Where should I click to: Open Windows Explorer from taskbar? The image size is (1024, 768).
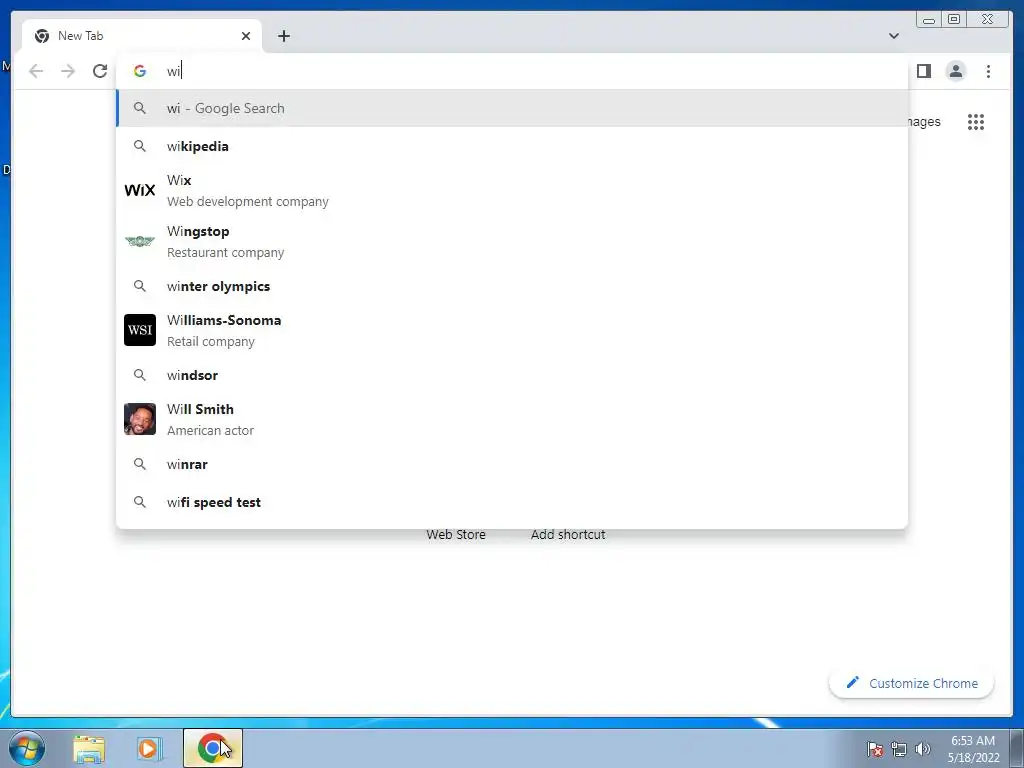pyautogui.click(x=89, y=748)
